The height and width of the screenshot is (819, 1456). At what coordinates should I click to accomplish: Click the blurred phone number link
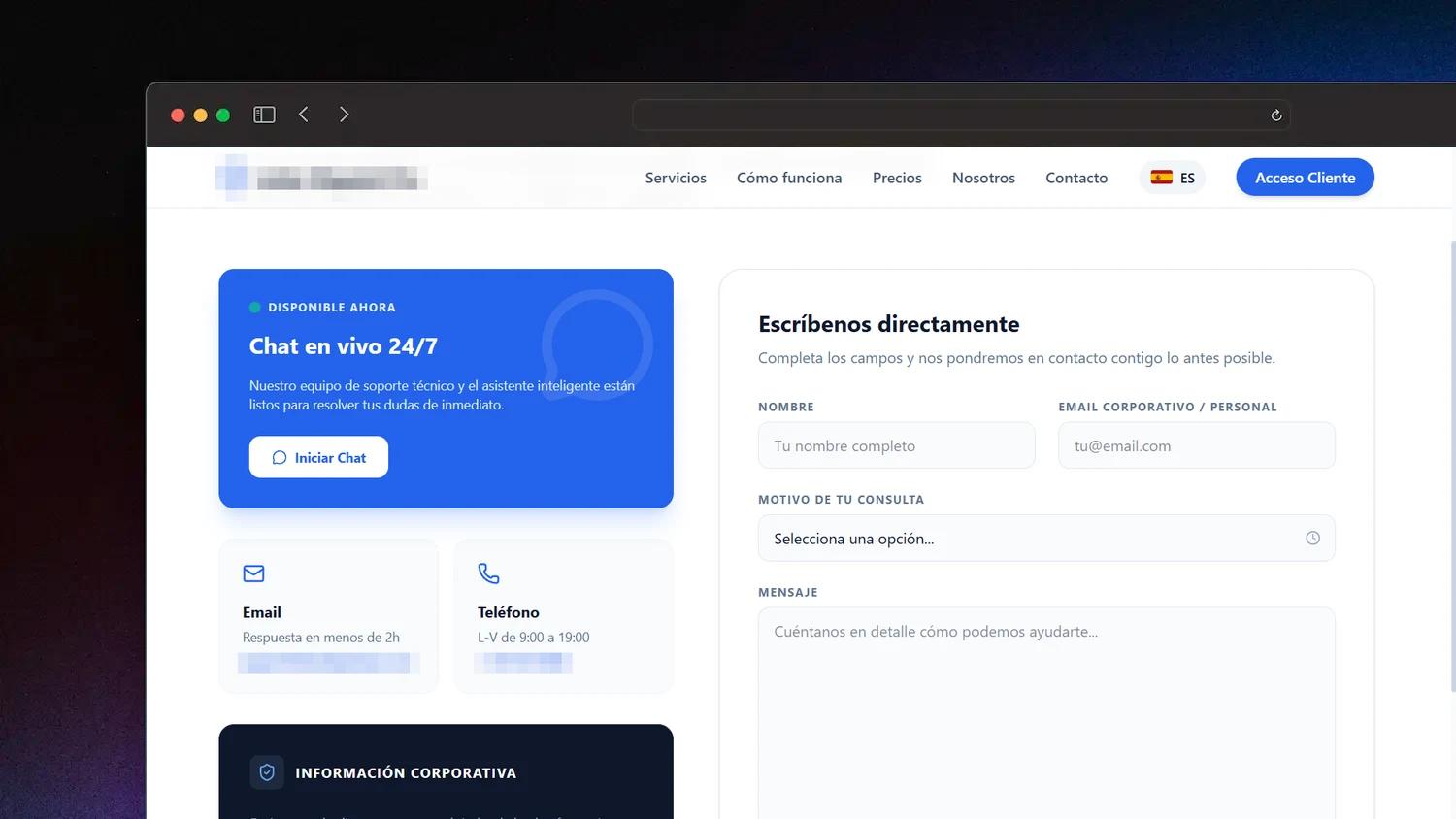523,663
